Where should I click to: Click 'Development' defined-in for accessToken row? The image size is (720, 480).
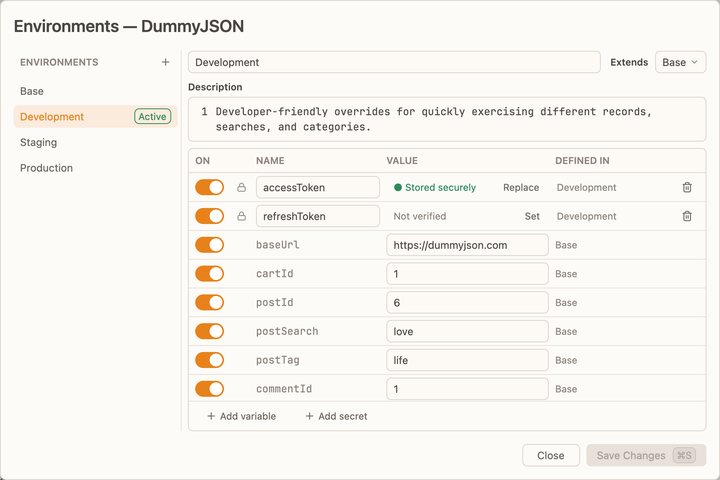[586, 187]
